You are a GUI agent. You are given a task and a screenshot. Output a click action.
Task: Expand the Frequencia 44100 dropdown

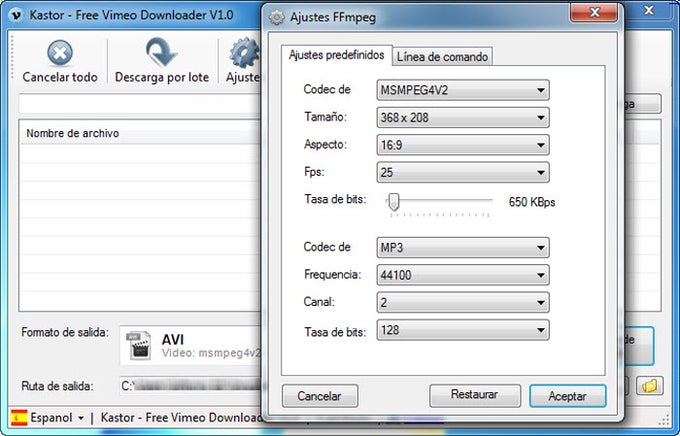(463, 275)
